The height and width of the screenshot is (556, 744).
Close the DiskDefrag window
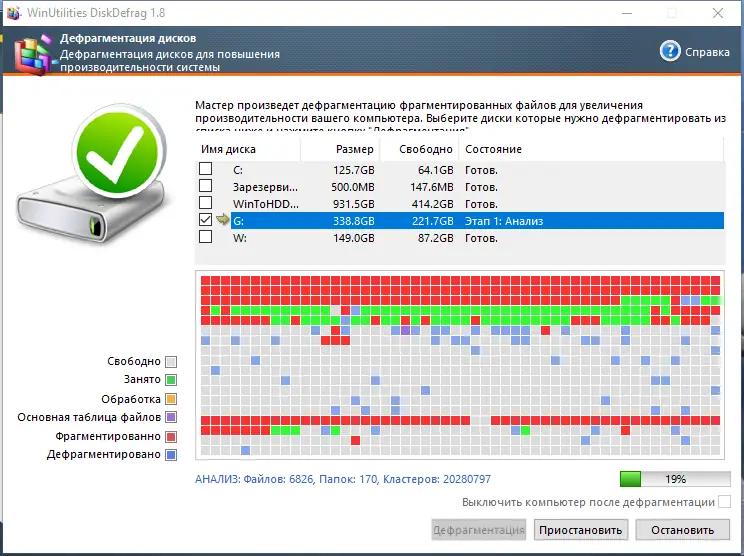[718, 13]
